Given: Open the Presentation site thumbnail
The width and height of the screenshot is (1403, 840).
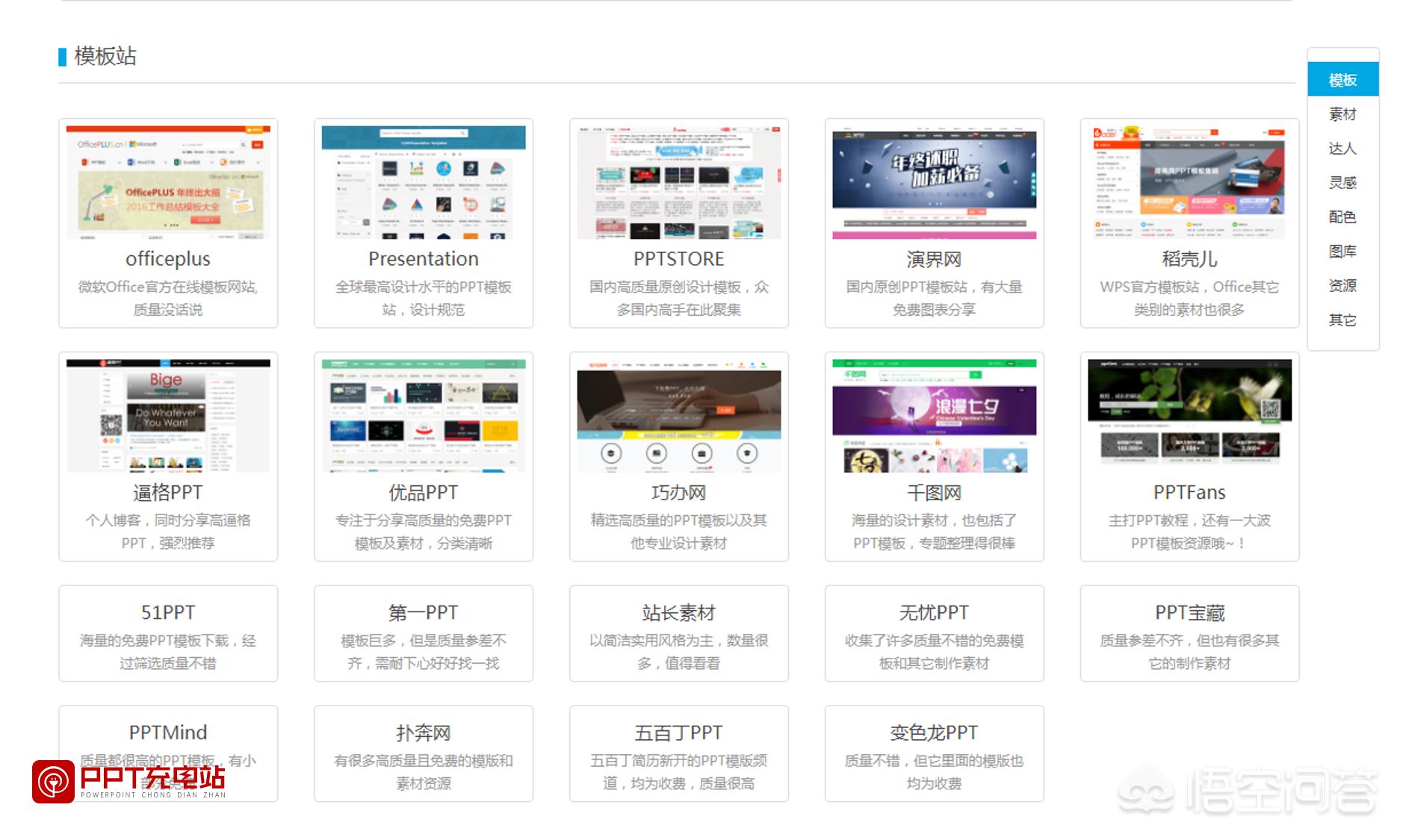Looking at the screenshot, I should 424,182.
